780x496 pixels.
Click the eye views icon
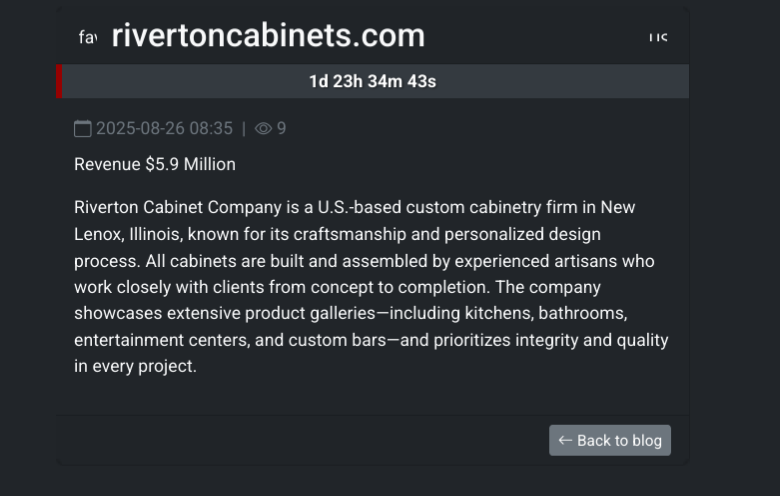263,129
